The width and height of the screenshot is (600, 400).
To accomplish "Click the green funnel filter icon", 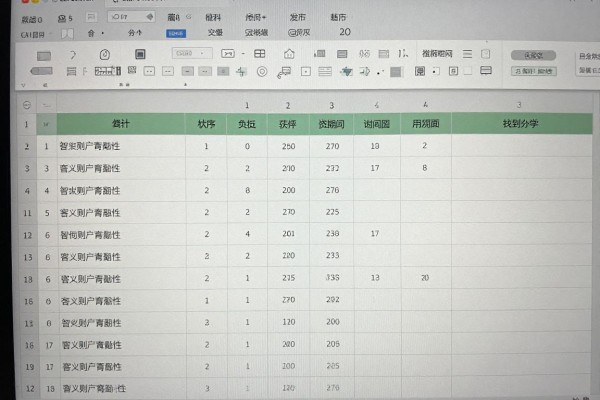I will point(347,72).
